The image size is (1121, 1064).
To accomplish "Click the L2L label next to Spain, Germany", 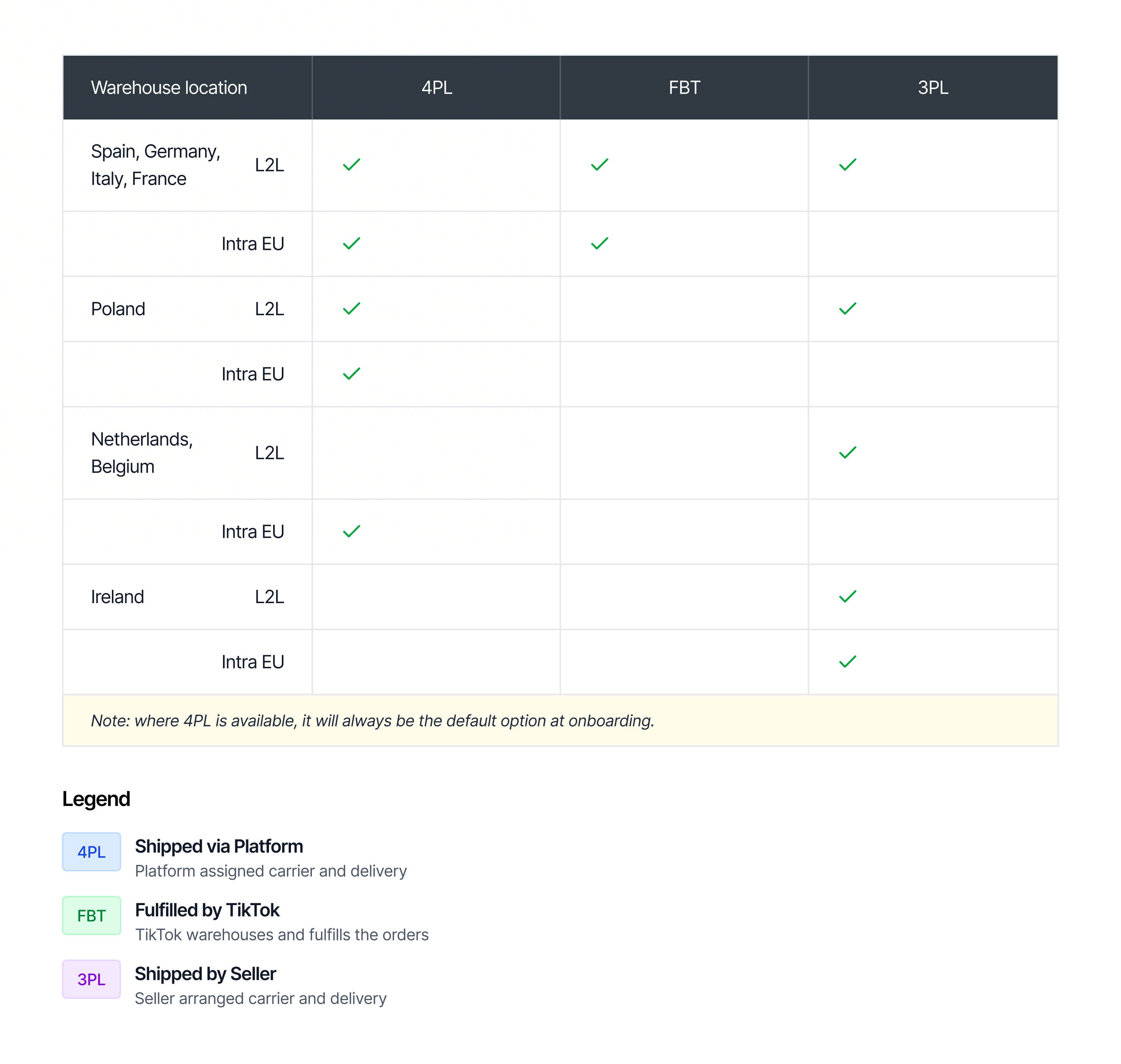I will [x=269, y=165].
